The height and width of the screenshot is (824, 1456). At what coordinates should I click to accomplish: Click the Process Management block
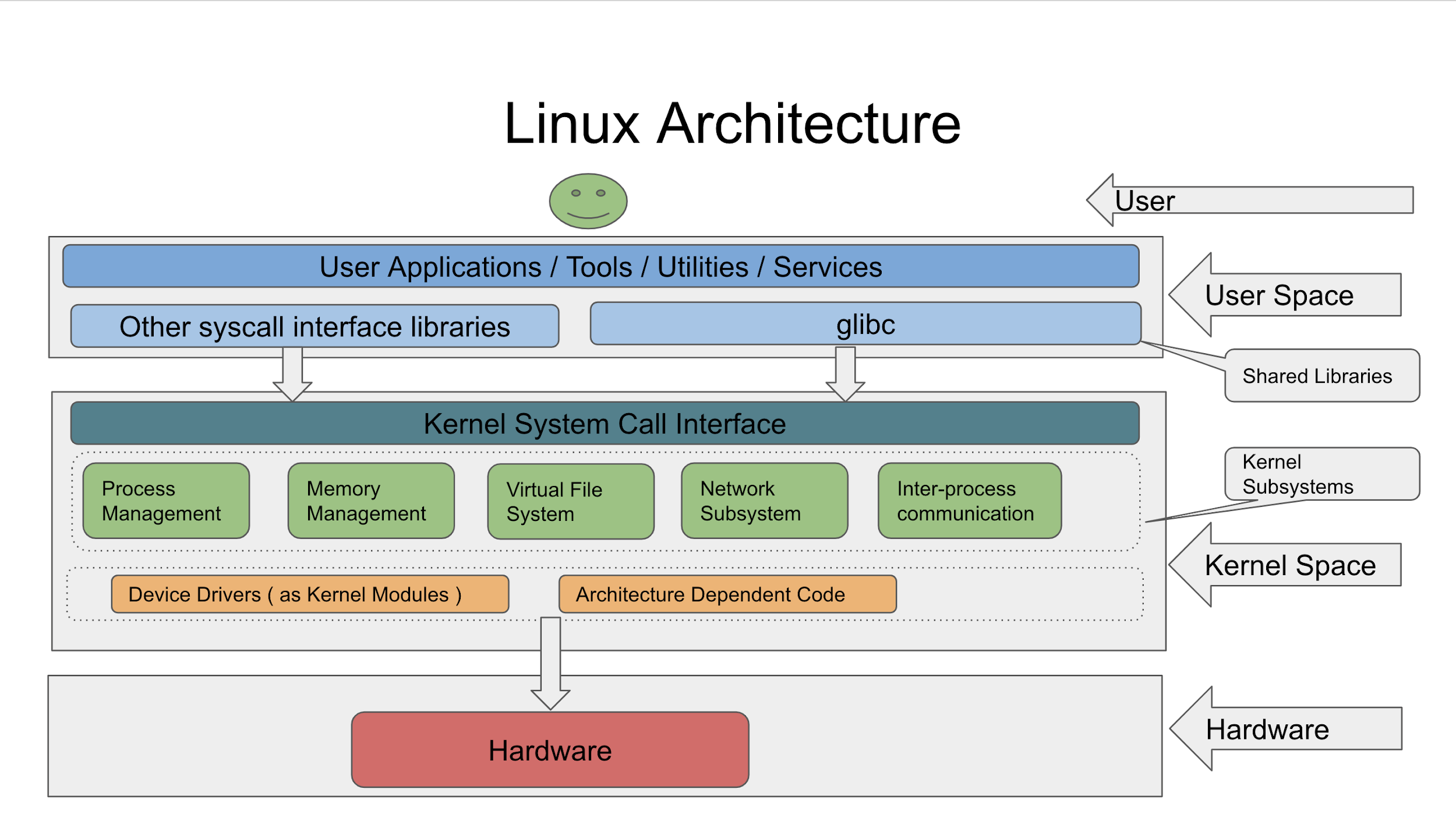(x=166, y=501)
